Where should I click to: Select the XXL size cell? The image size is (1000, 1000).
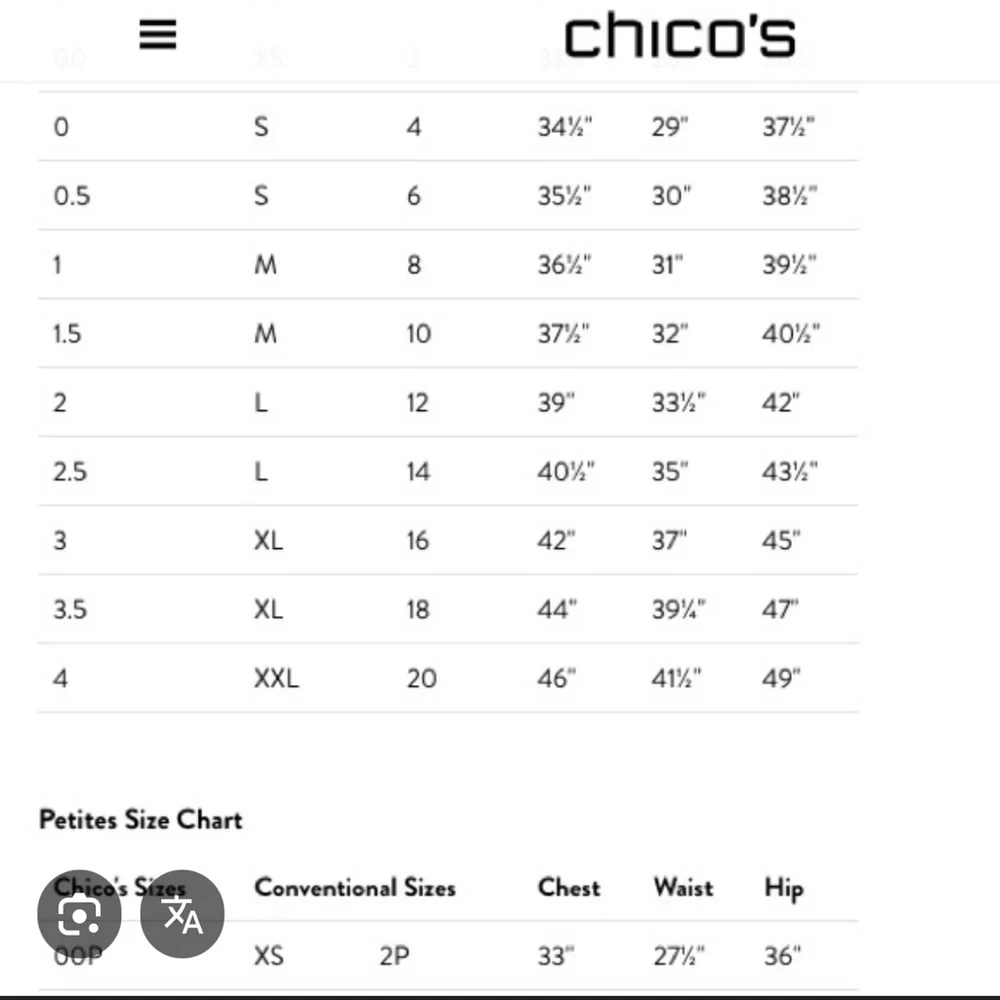(x=276, y=678)
